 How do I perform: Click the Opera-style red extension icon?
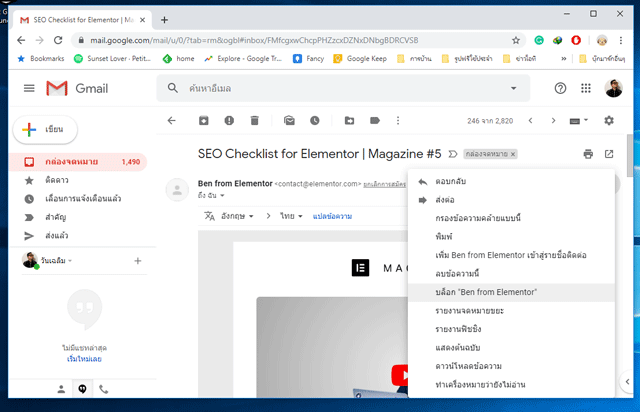pos(576,40)
